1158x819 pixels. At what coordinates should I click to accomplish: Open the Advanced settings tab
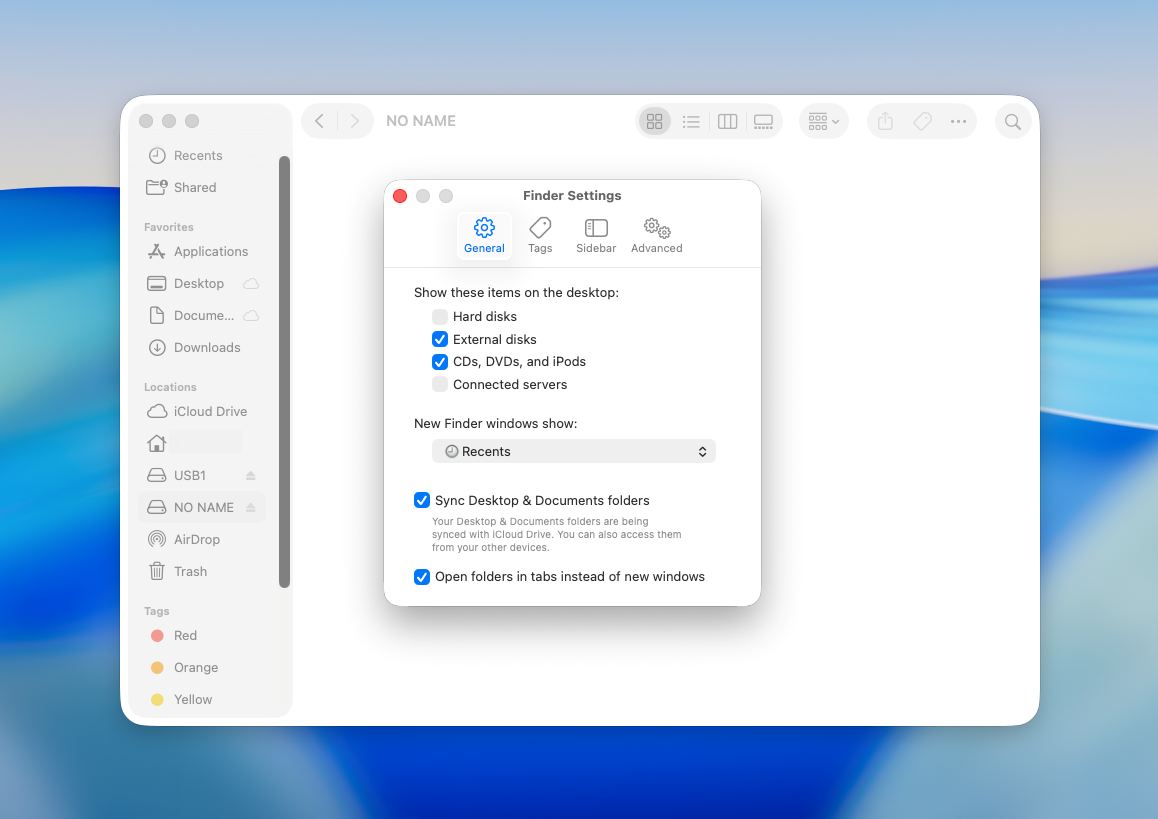[x=657, y=236]
